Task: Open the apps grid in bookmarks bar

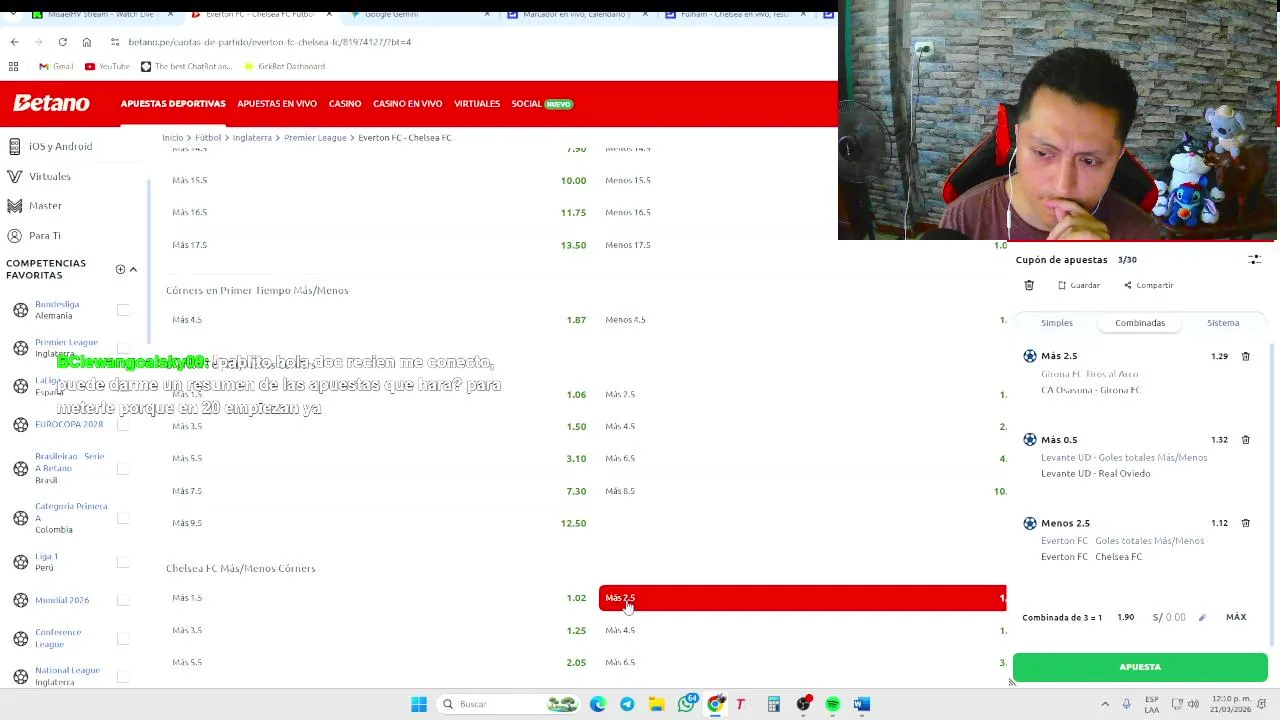Action: coord(14,66)
